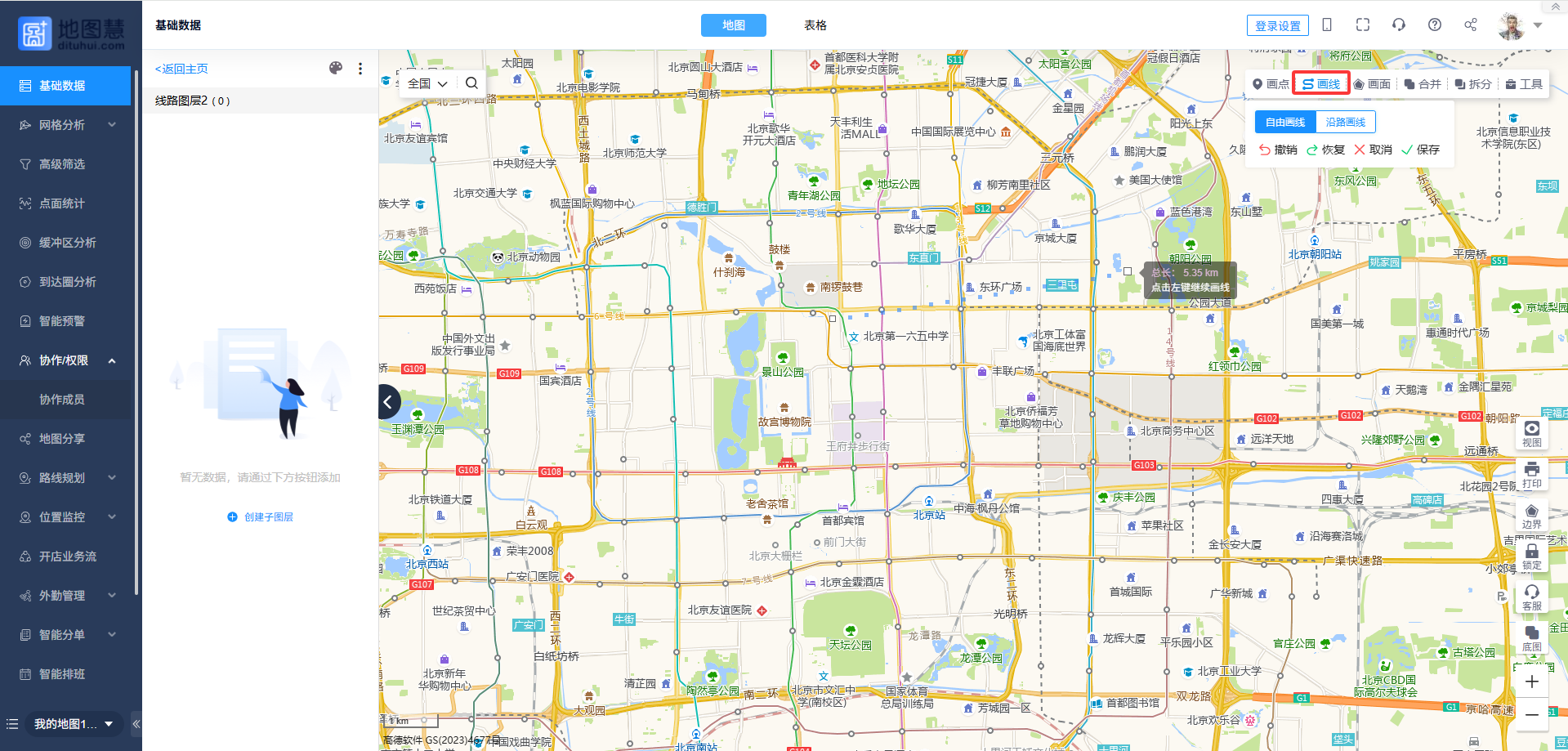
Task: Click the 锁定 lock map button
Action: [x=1531, y=557]
